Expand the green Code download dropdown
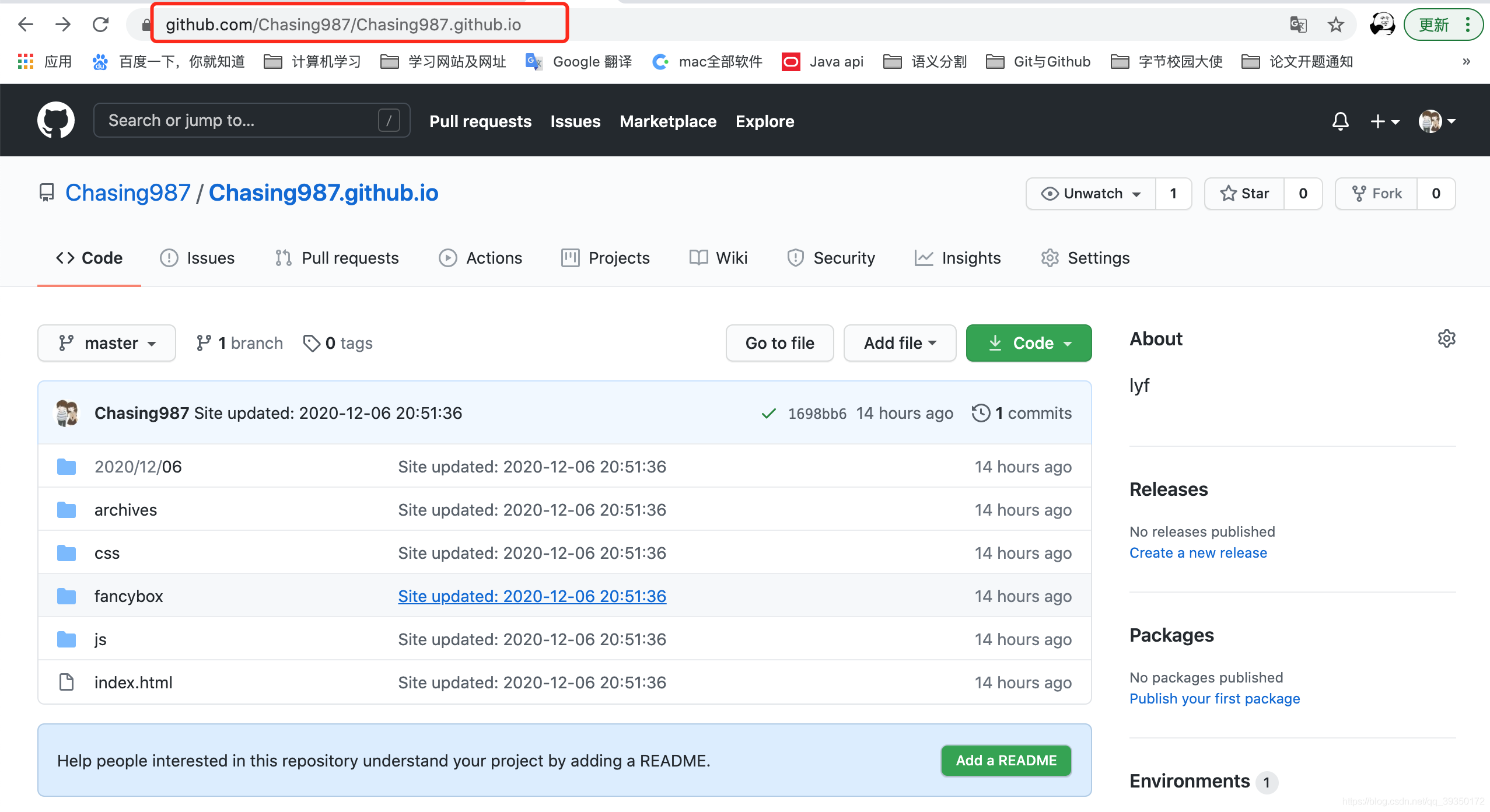 [x=1029, y=343]
